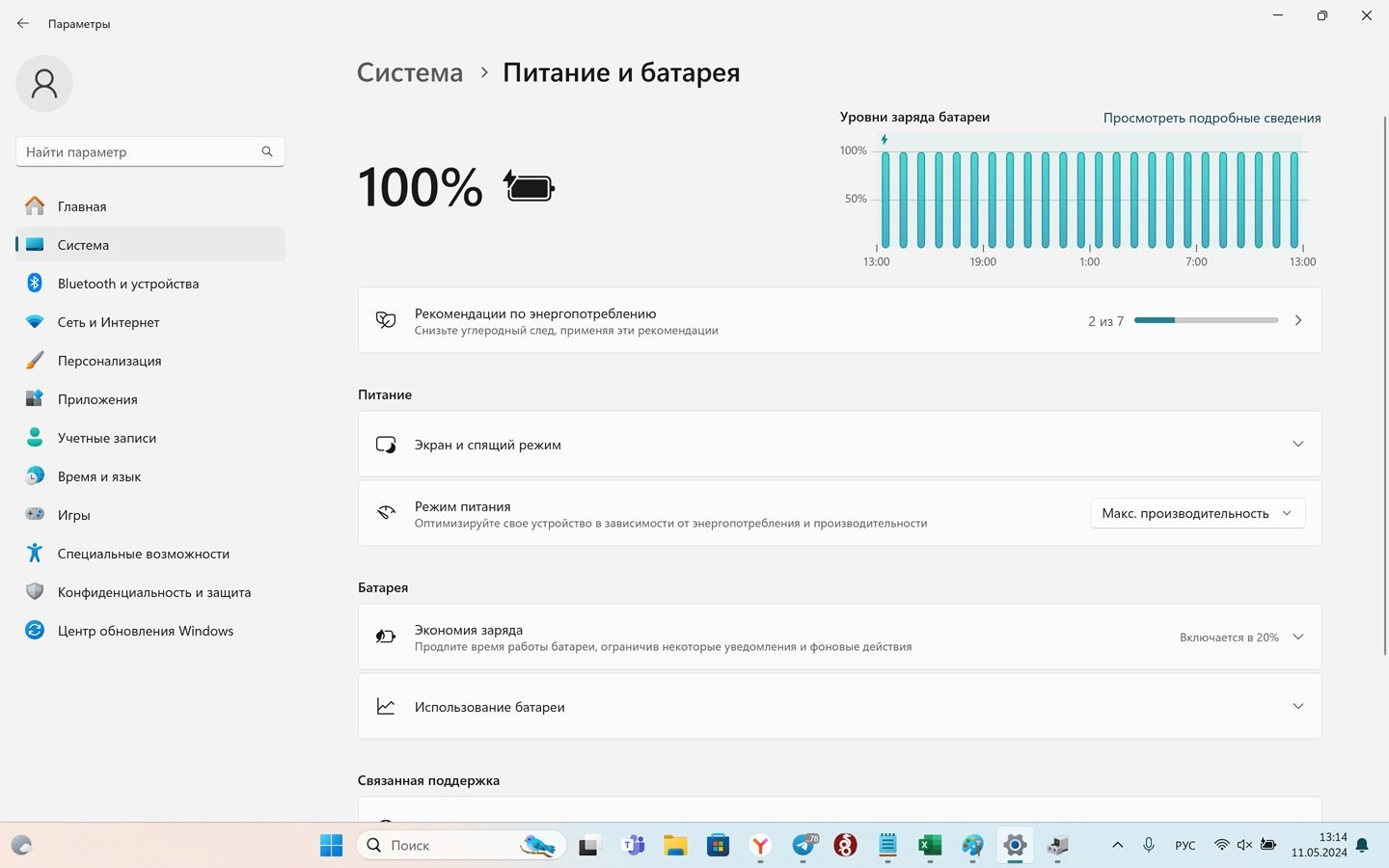Open File Explorer from taskbar
This screenshot has height=868, width=1389.
(675, 846)
